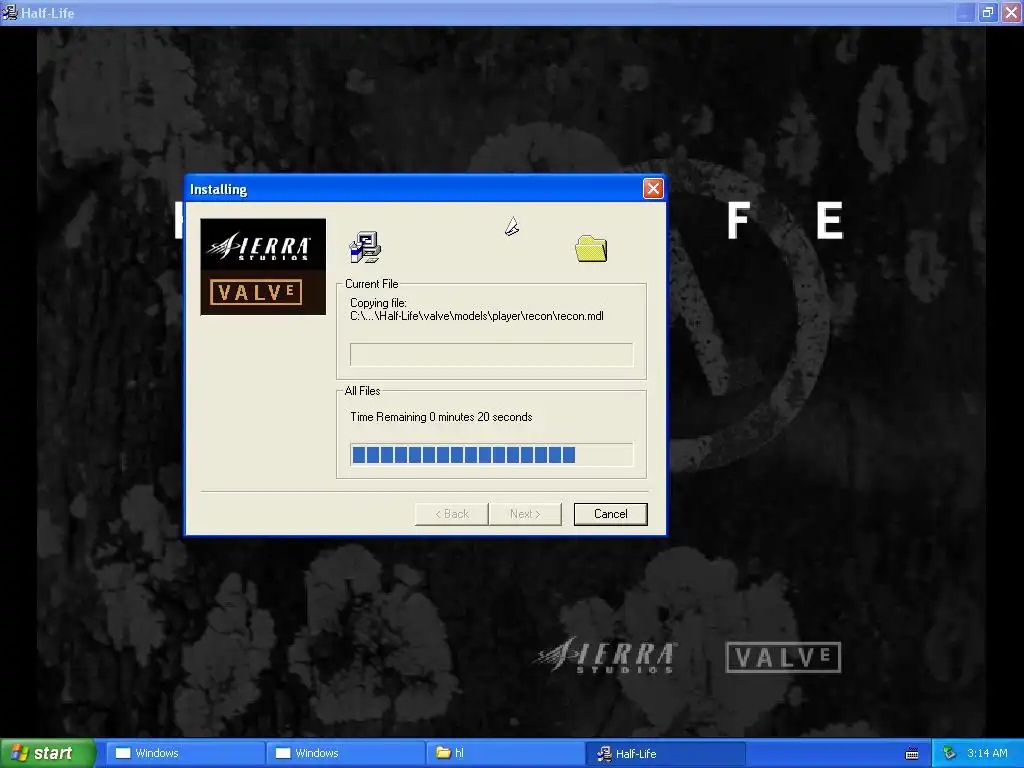Image resolution: width=1024 pixels, height=768 pixels.
Task: Click the 'Current File' group label
Action: coord(372,284)
